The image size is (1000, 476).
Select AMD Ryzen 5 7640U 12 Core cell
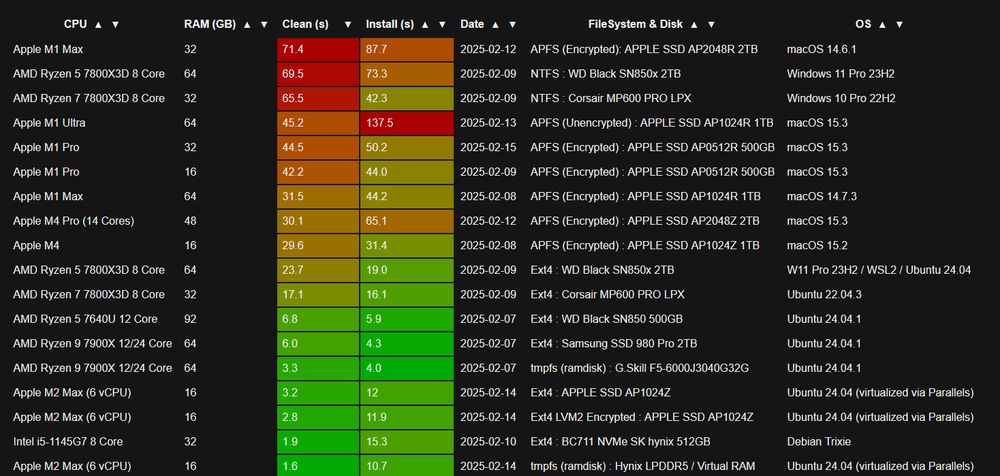[85, 319]
